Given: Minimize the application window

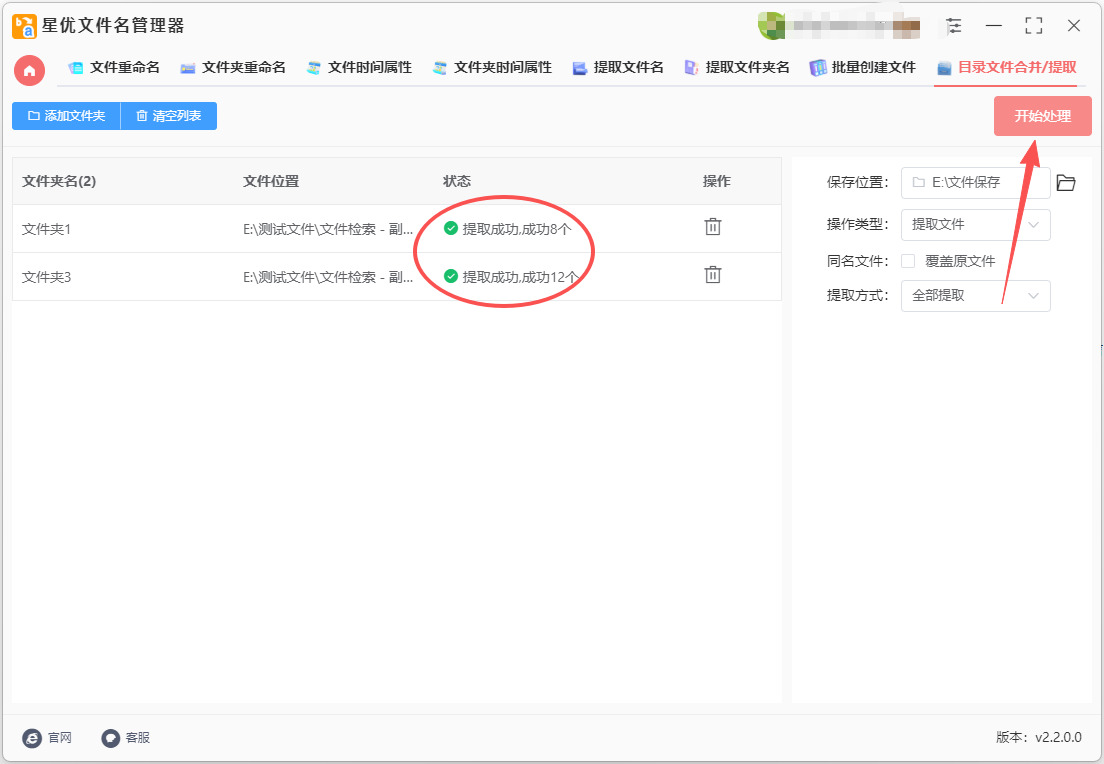Looking at the screenshot, I should pos(993,26).
